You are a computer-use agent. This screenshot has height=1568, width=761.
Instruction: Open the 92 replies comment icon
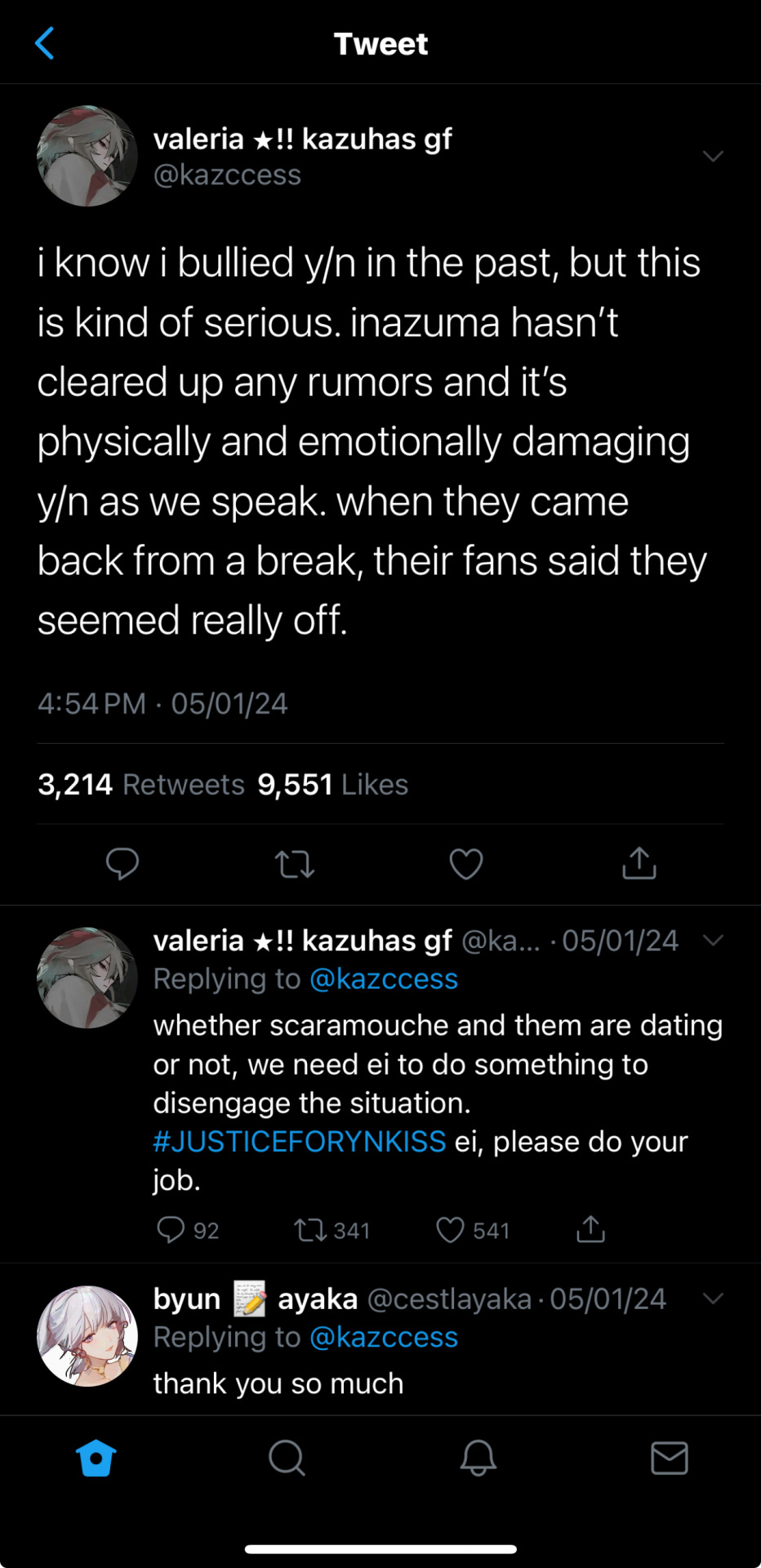171,1230
